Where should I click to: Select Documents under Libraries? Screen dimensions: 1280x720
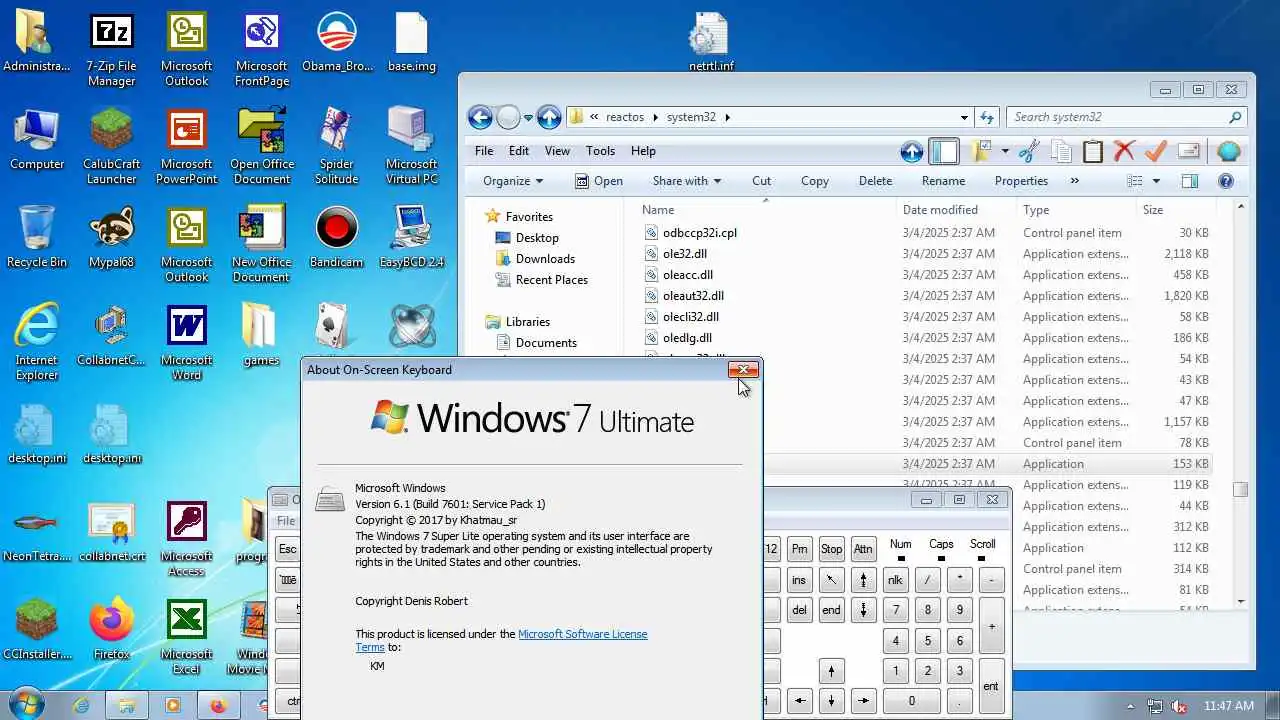click(x=546, y=343)
